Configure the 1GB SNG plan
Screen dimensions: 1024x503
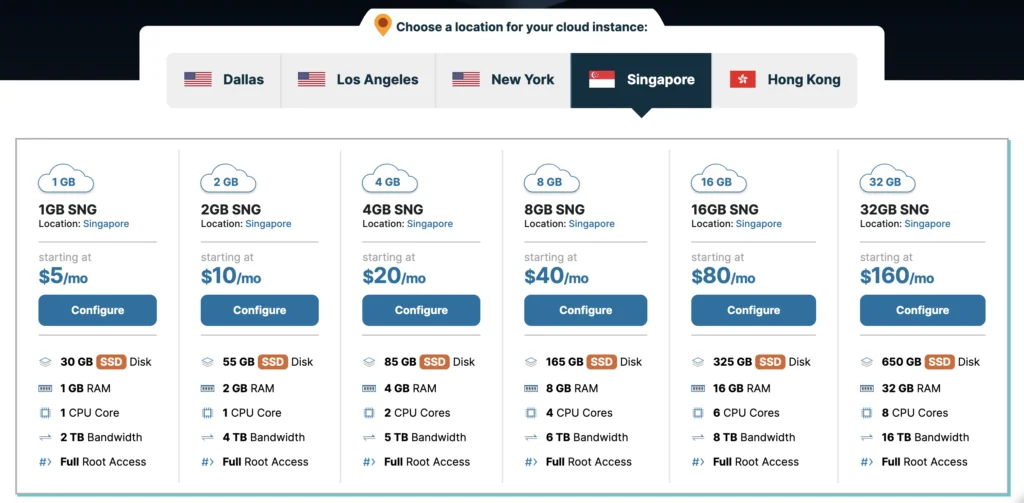tap(97, 310)
